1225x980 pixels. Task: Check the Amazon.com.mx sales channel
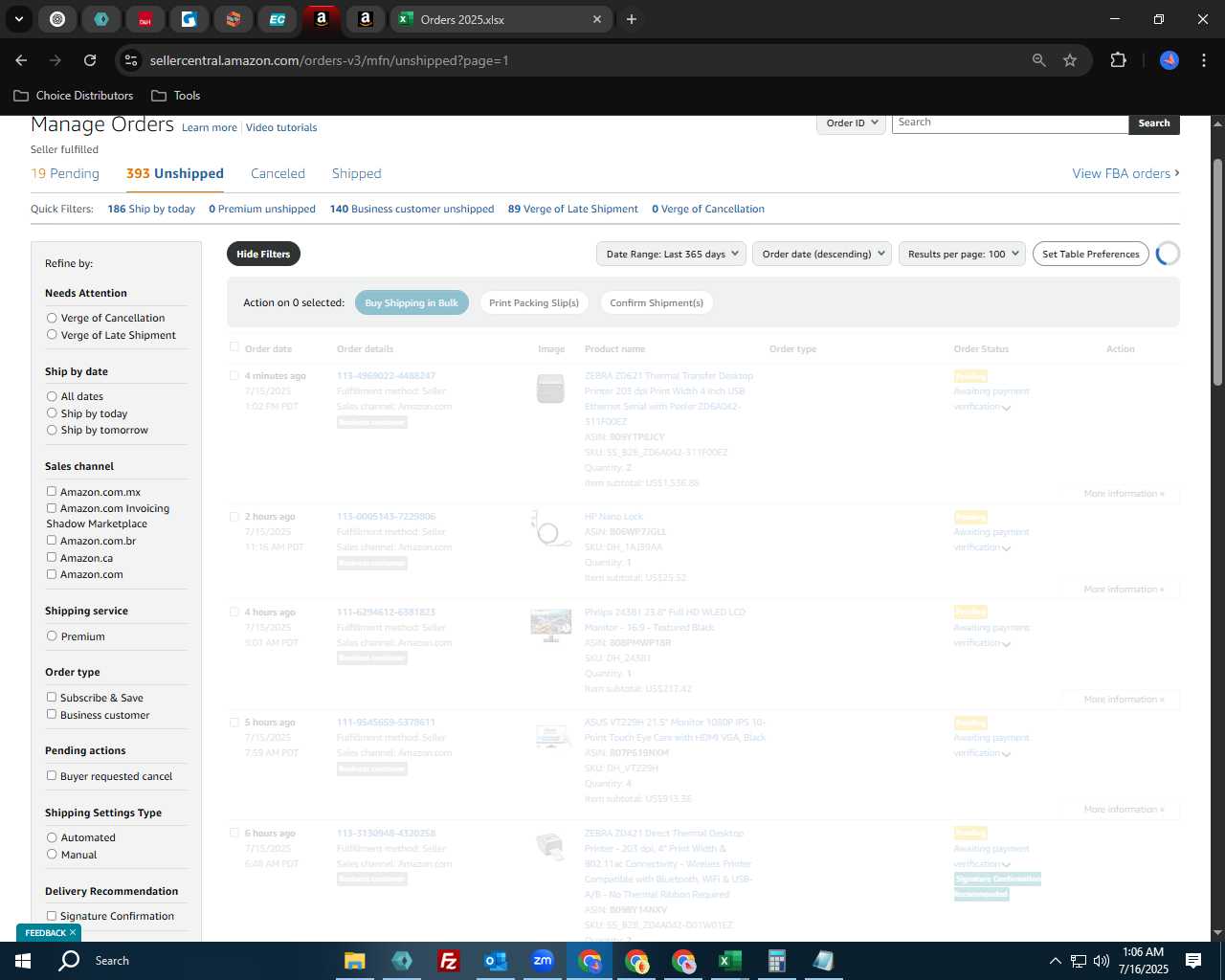tap(52, 492)
